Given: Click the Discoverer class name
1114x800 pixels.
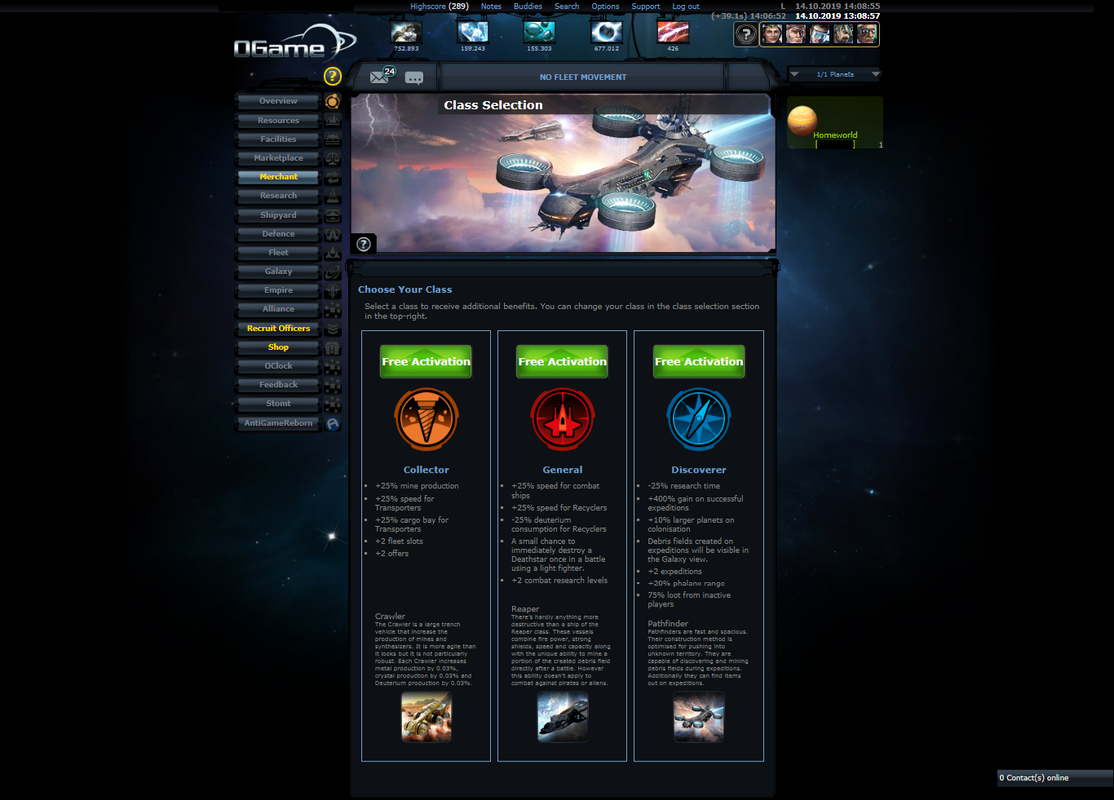Looking at the screenshot, I should 699,470.
